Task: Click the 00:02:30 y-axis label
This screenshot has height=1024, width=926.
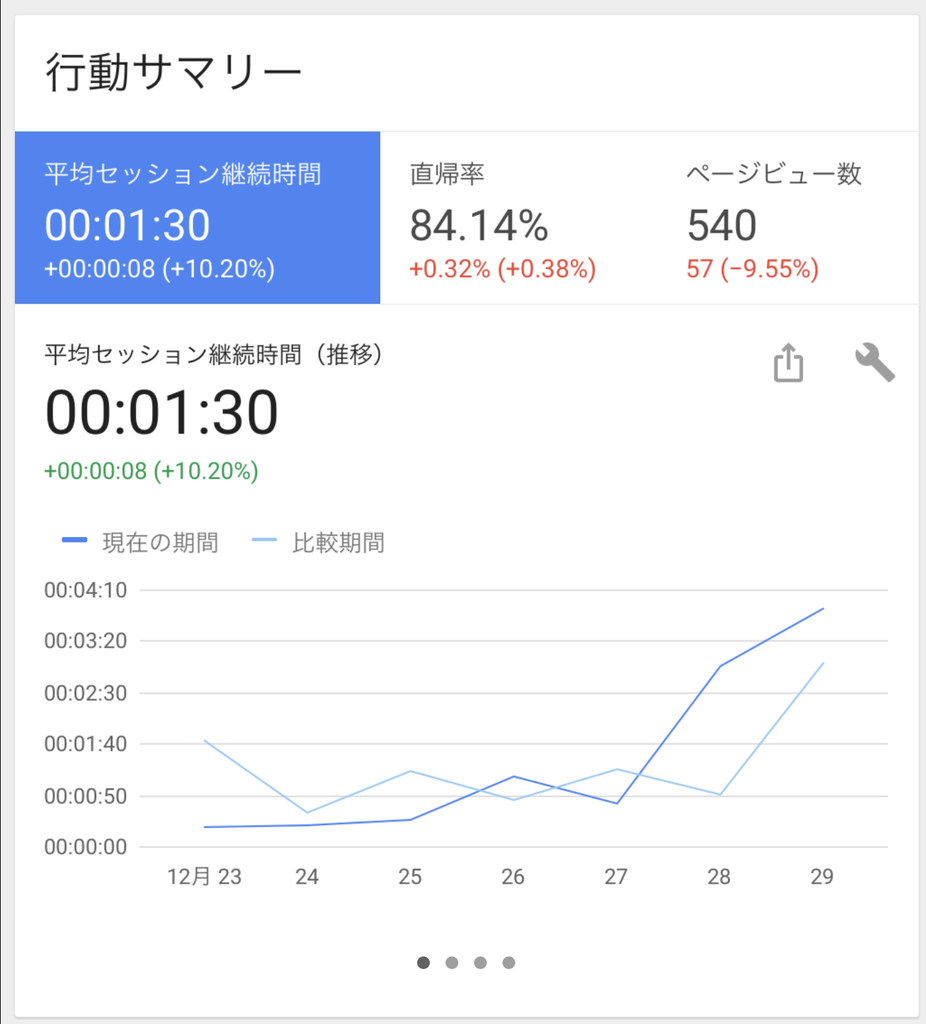Action: point(86,693)
